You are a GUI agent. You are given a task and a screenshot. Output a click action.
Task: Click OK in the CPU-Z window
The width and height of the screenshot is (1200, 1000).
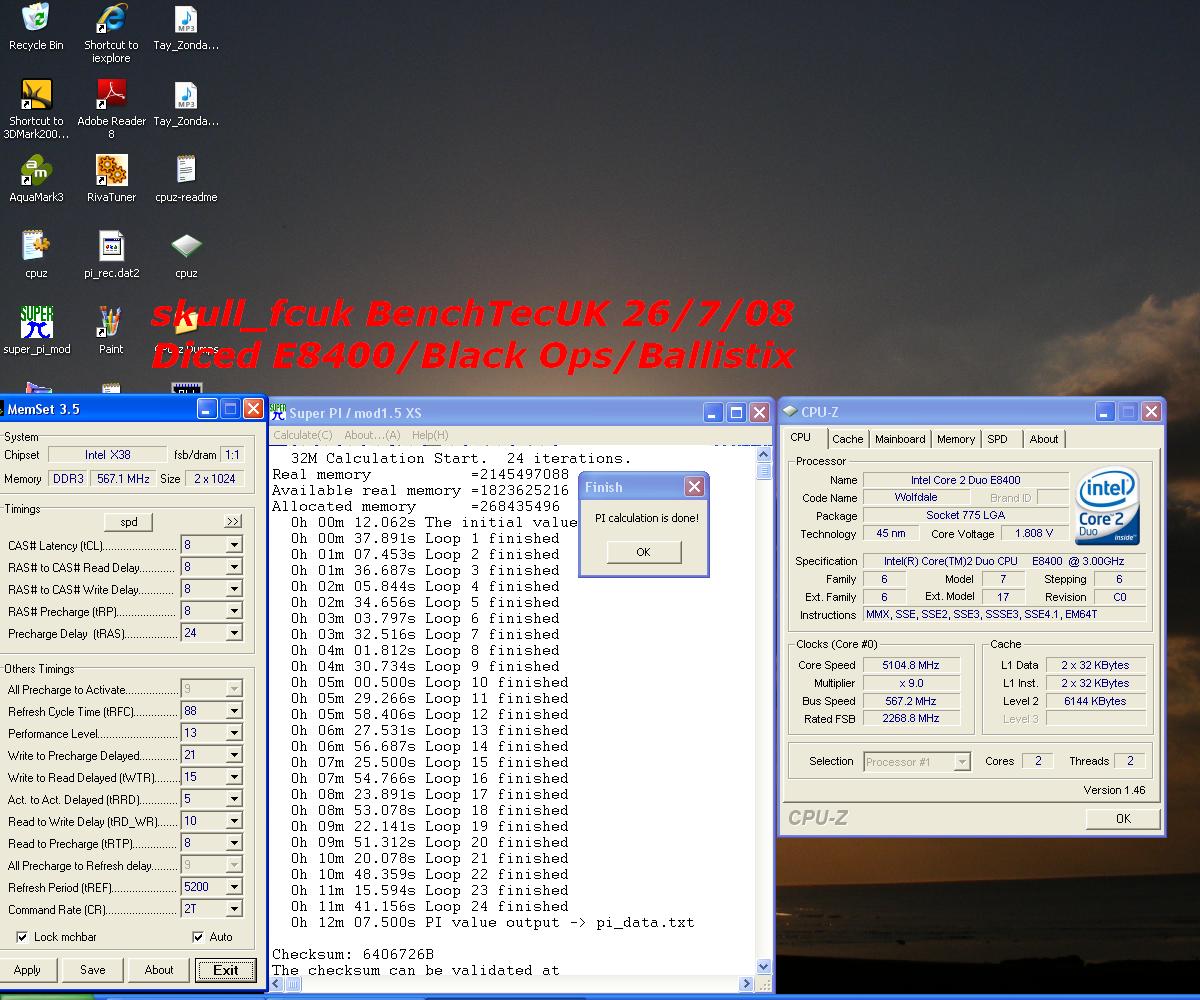point(1123,818)
